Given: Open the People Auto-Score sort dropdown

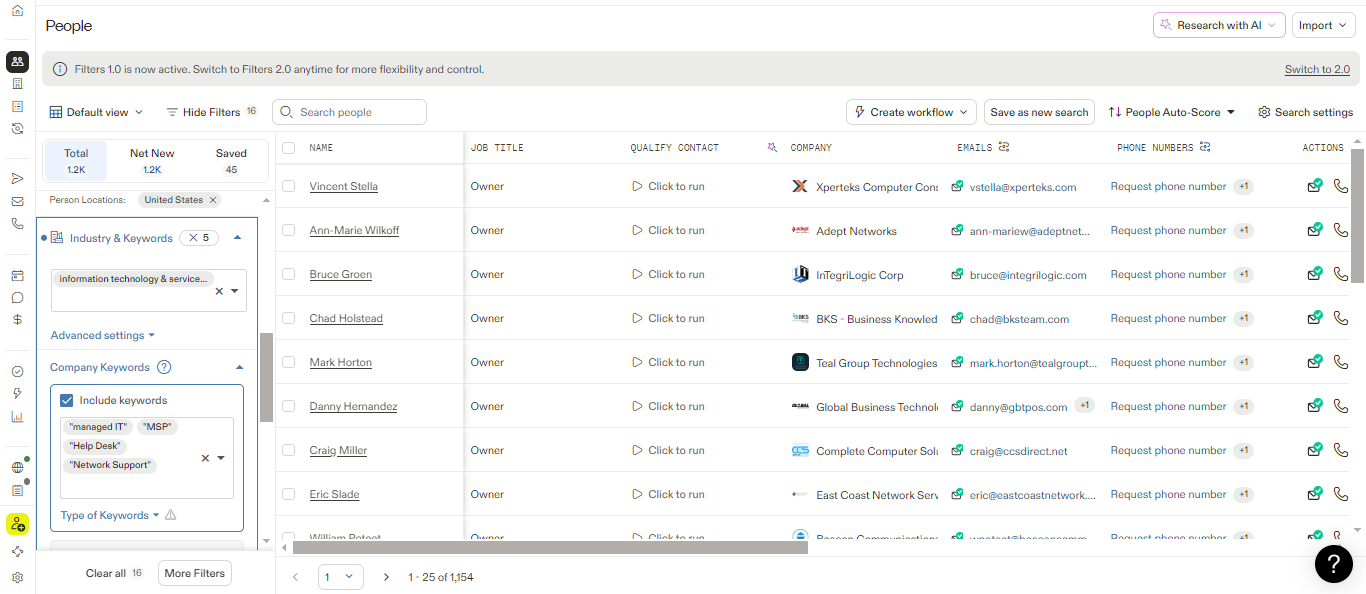Looking at the screenshot, I should pos(1172,112).
